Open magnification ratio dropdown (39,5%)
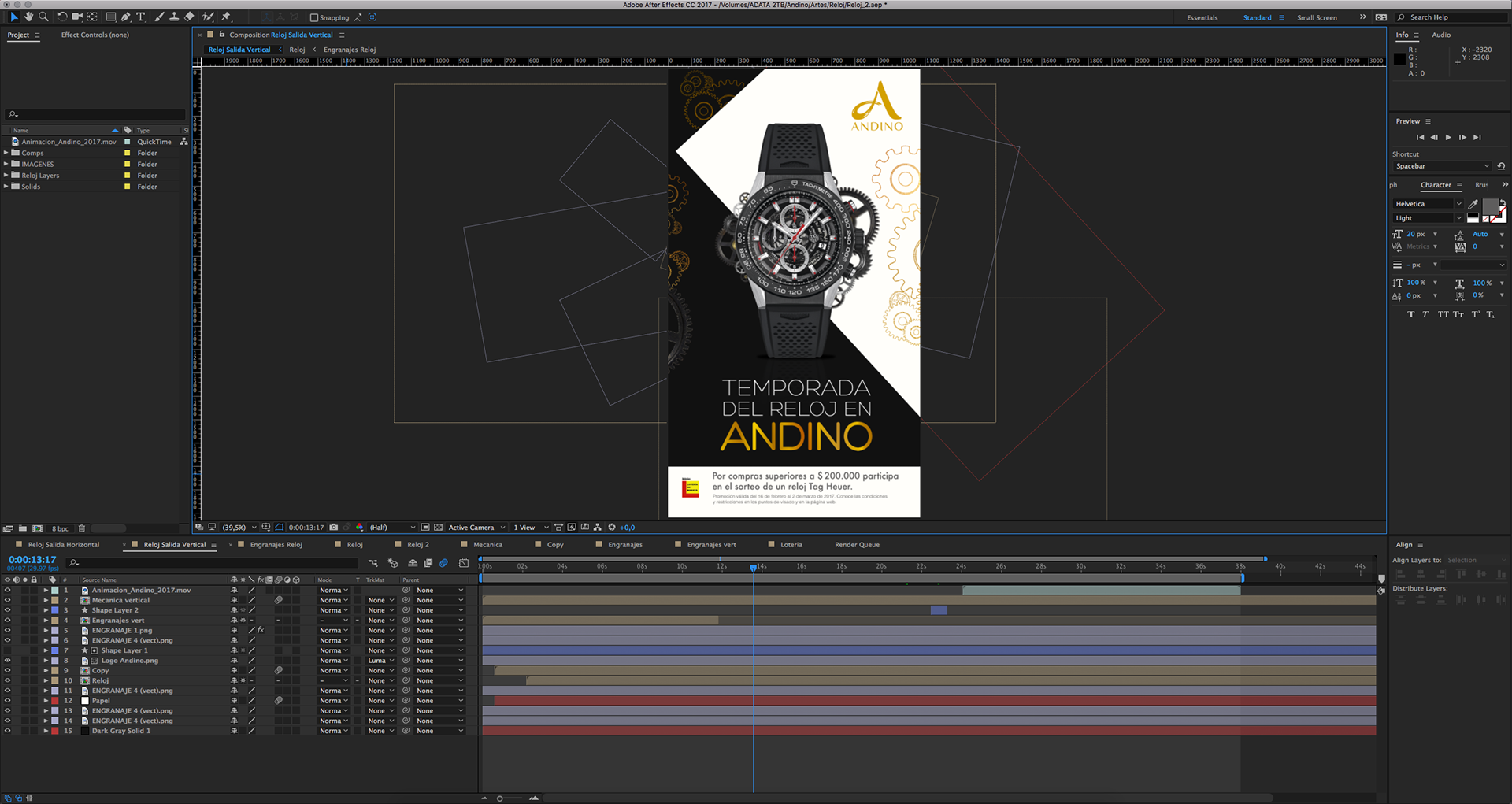Image resolution: width=1512 pixels, height=804 pixels. coord(239,528)
